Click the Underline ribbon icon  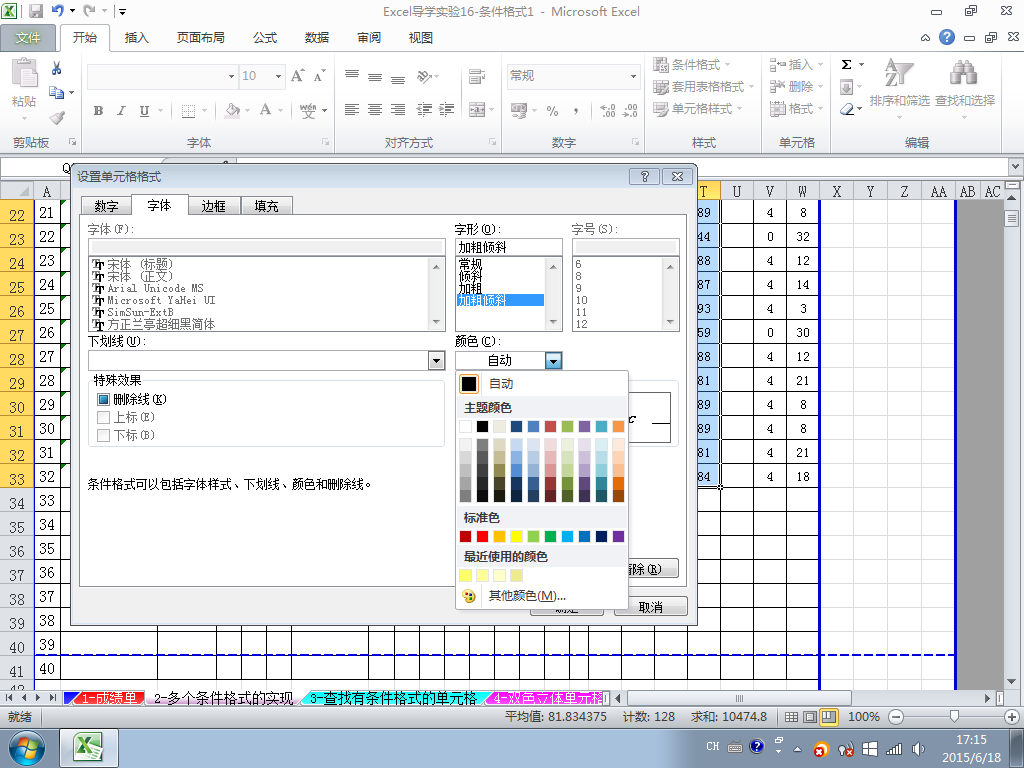[144, 110]
